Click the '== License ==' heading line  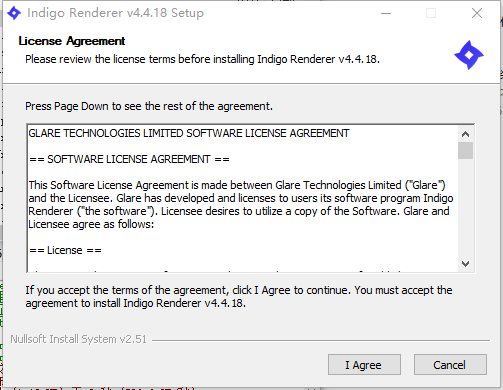(65, 250)
